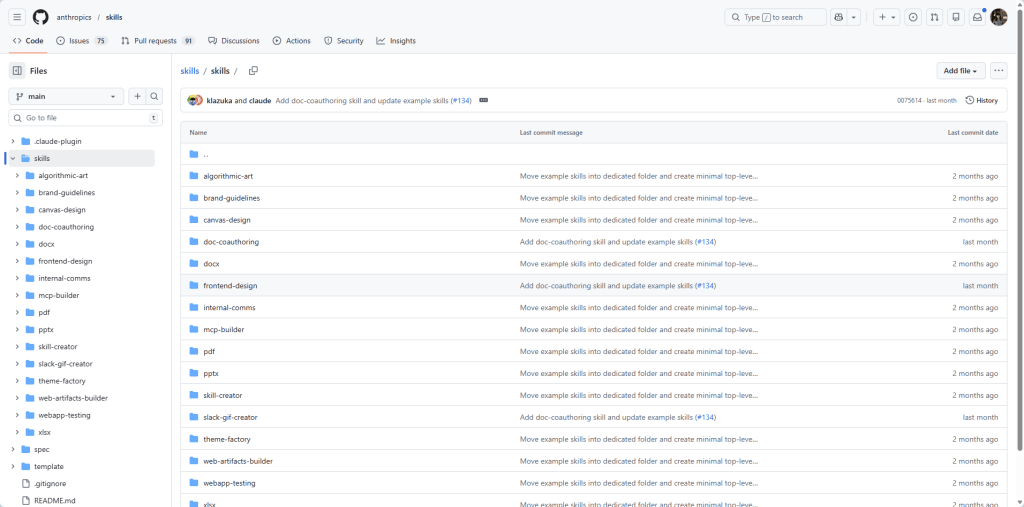The height and width of the screenshot is (507, 1024).
Task: Expand the commit message ellipsis button
Action: coord(483,100)
